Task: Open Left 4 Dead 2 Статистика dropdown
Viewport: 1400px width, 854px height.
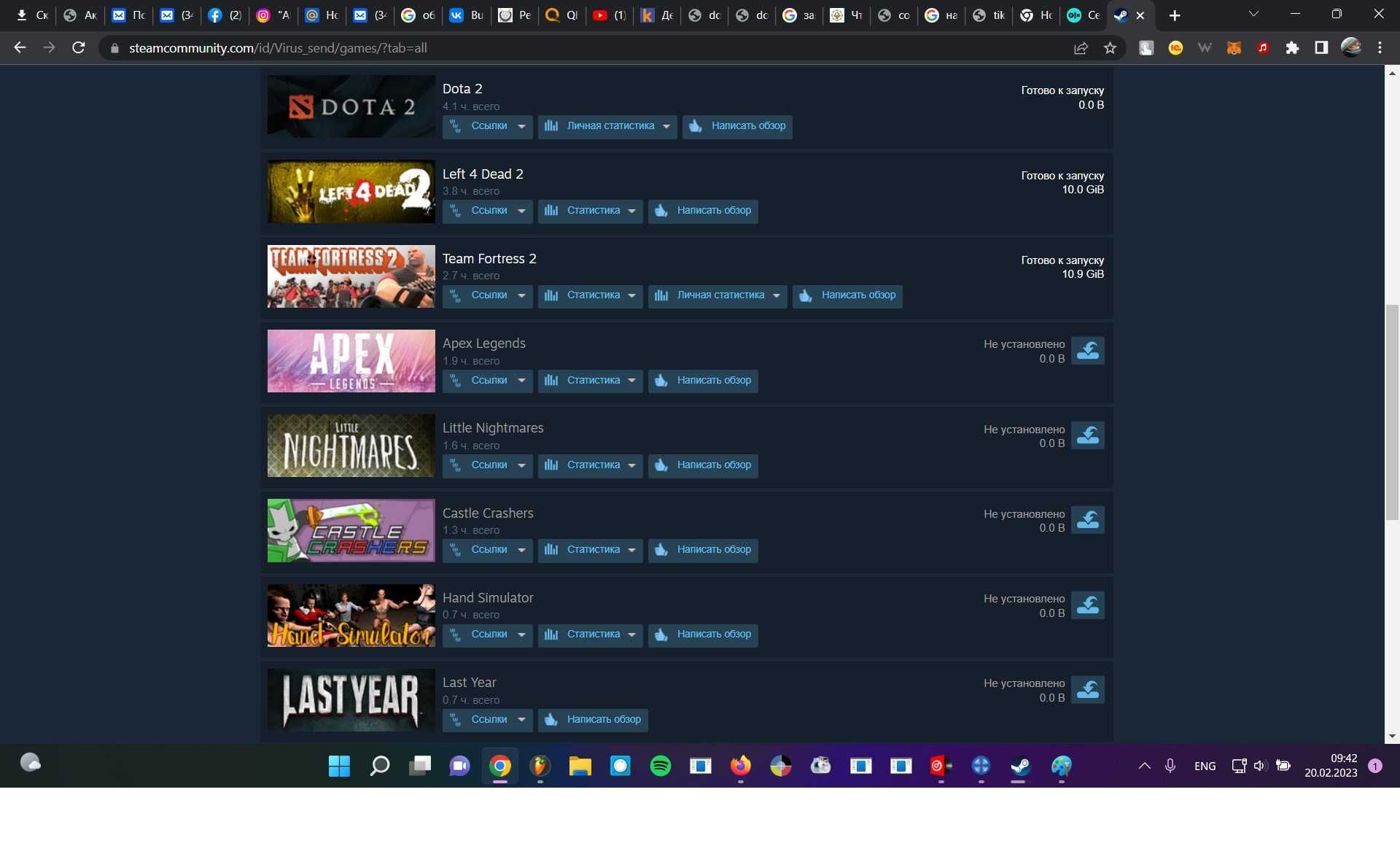Action: (x=590, y=211)
